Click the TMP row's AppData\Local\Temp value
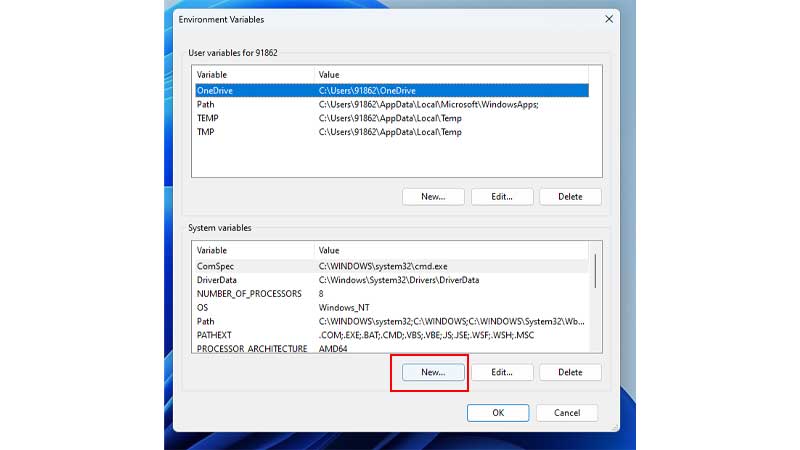Screen dimensions: 800x450 390,132
